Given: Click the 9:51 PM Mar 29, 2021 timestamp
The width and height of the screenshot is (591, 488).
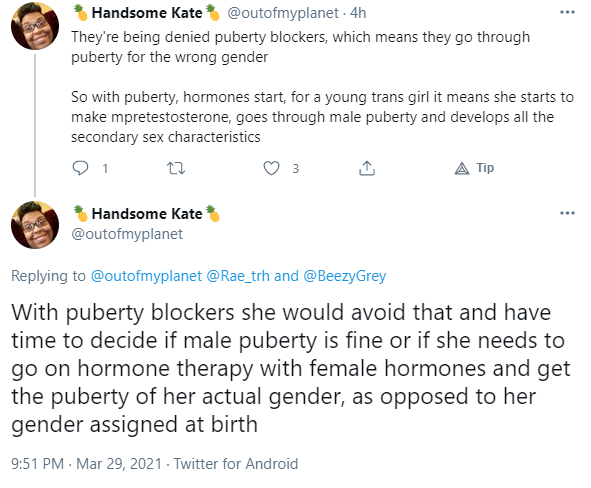Looking at the screenshot, I should [x=87, y=464].
